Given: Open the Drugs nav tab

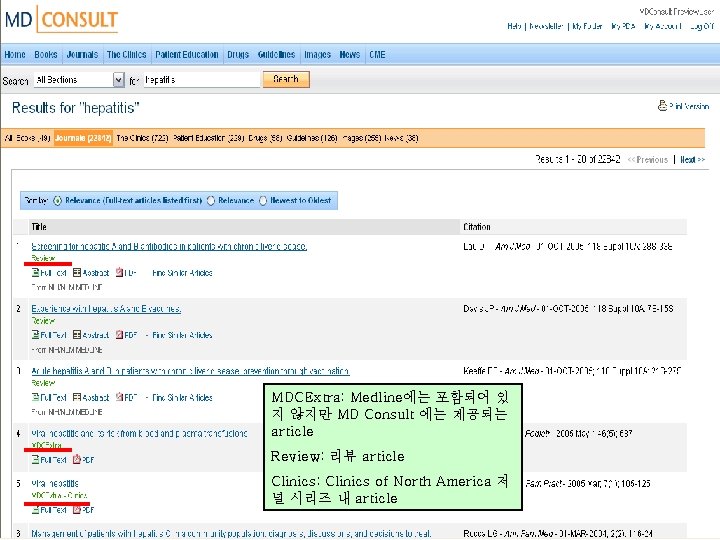Looking at the screenshot, I should tap(238, 55).
